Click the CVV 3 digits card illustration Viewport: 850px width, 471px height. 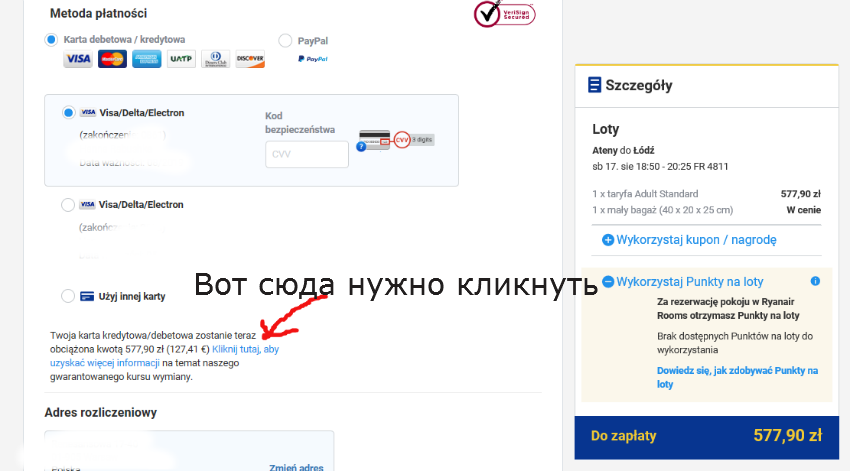click(396, 140)
